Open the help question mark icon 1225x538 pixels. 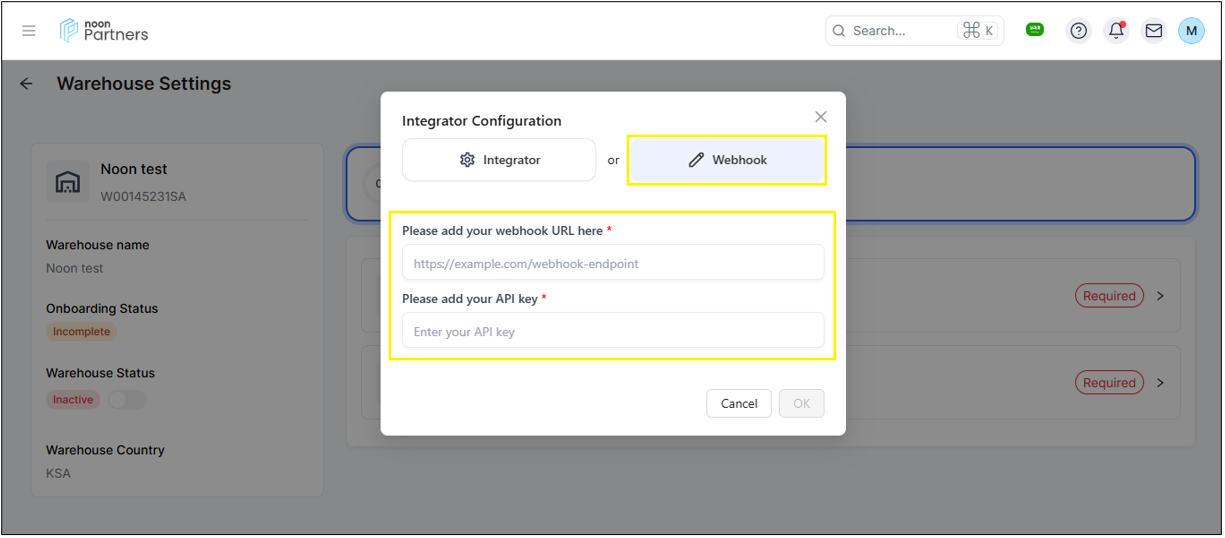click(x=1078, y=31)
